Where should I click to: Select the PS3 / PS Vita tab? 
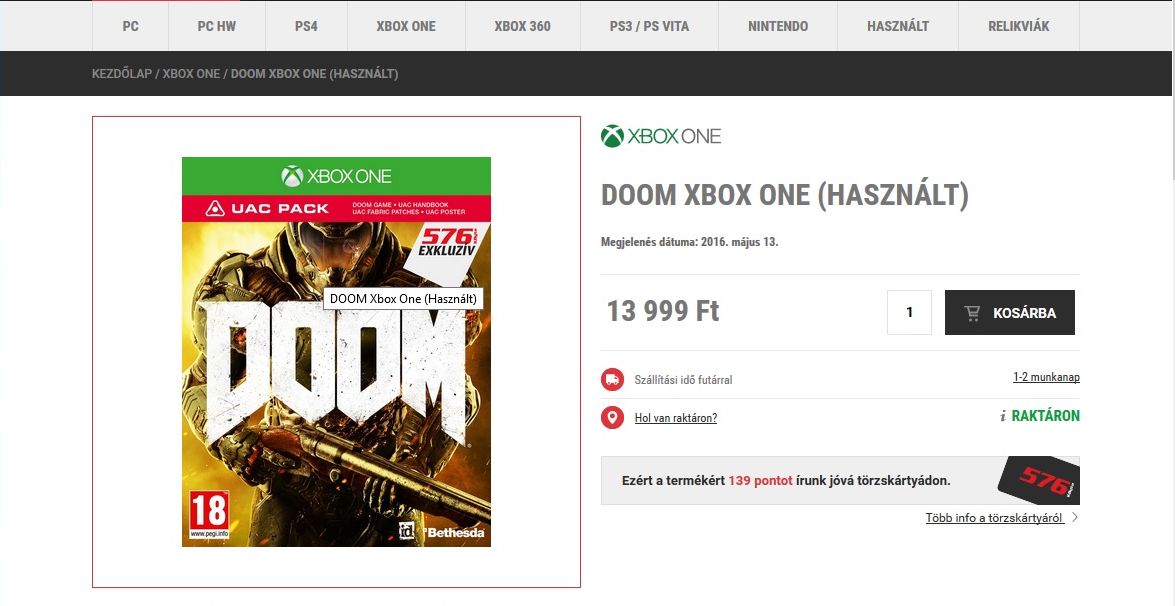[x=649, y=26]
